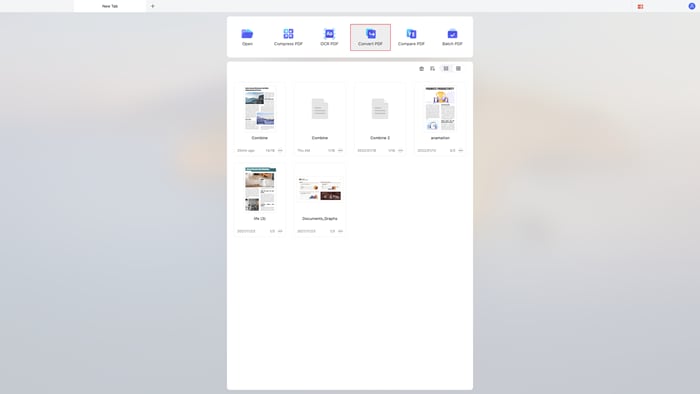Switch recent files to list view
Screen dimensions: 700x394
(x=458, y=69)
